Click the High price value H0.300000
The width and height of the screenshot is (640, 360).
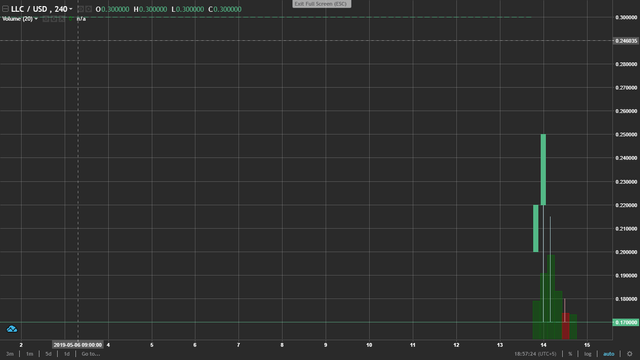150,9
